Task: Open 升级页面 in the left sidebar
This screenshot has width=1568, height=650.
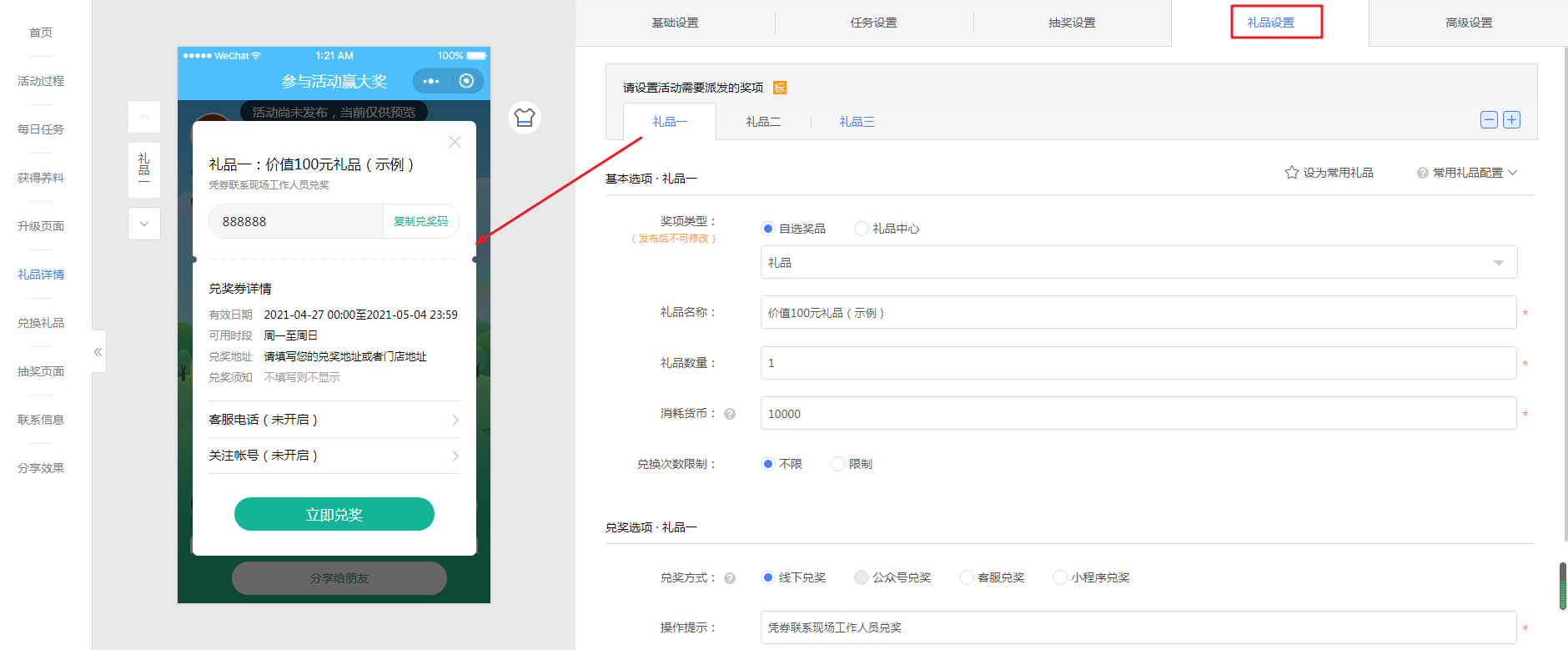Action: (x=41, y=226)
